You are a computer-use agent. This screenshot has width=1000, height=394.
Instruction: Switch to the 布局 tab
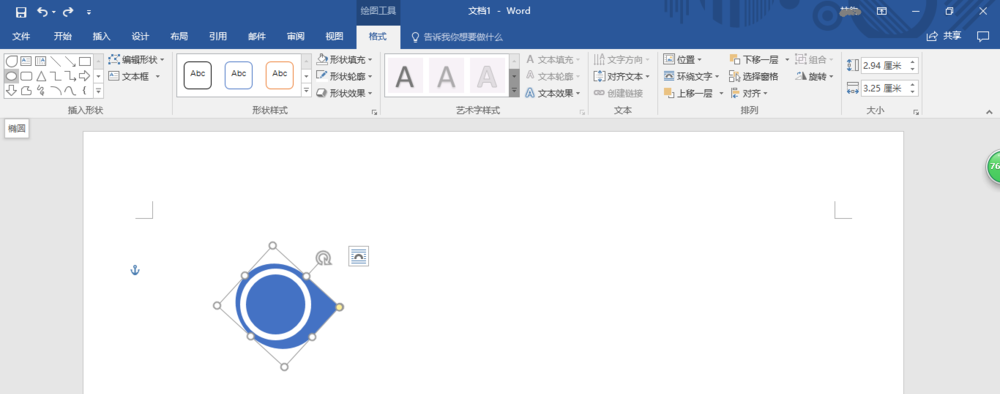click(179, 36)
